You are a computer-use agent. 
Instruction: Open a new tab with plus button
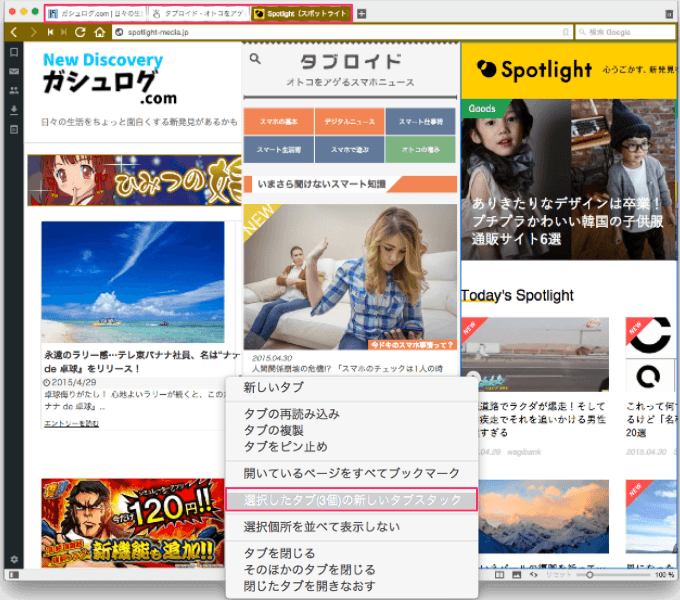362,14
